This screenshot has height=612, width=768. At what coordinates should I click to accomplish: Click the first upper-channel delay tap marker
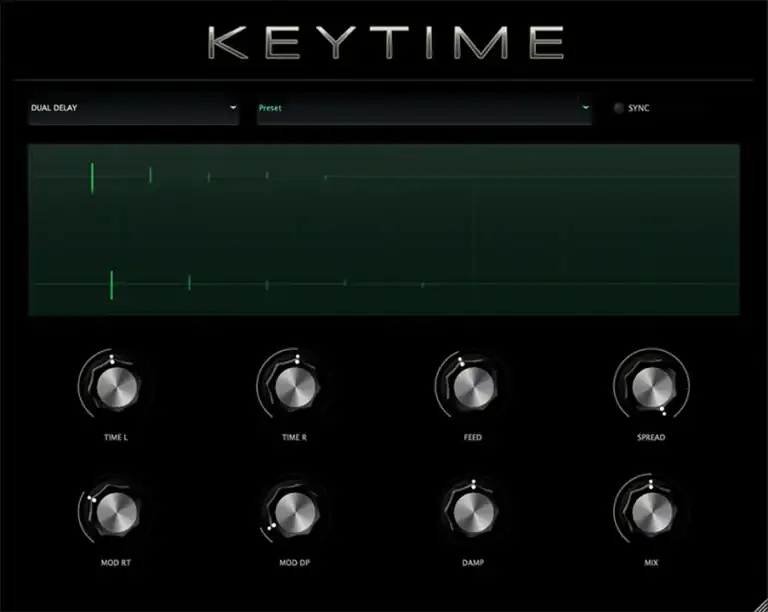92,178
